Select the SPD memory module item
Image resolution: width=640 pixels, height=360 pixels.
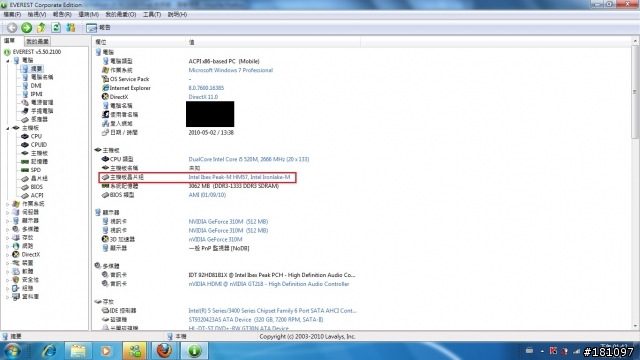[36, 170]
